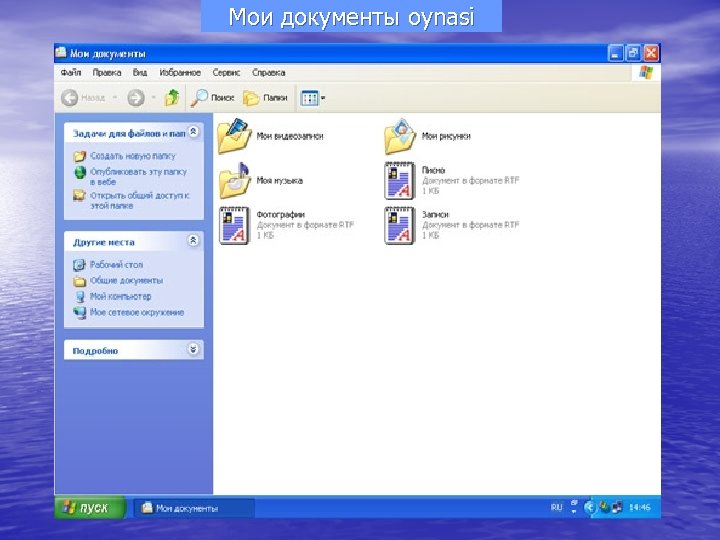
Task: Click the Письмо file name text
Action: tap(433, 170)
